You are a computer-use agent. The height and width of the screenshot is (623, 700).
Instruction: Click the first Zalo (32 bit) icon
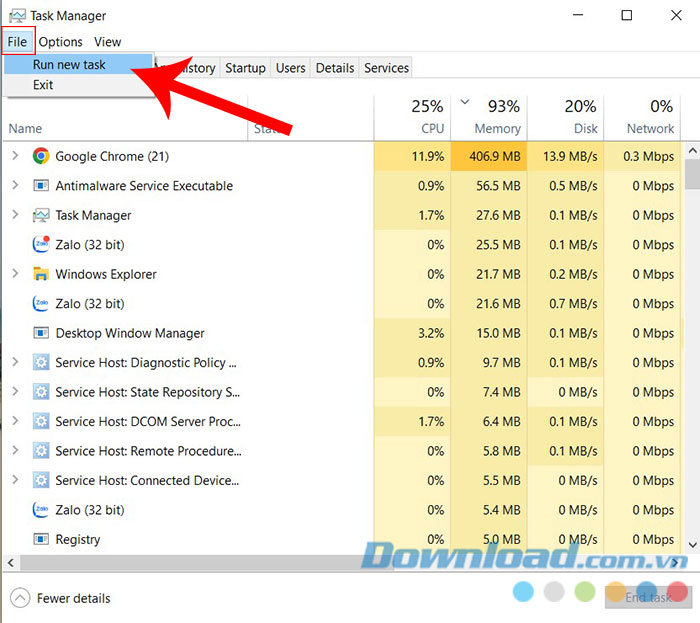(x=41, y=245)
